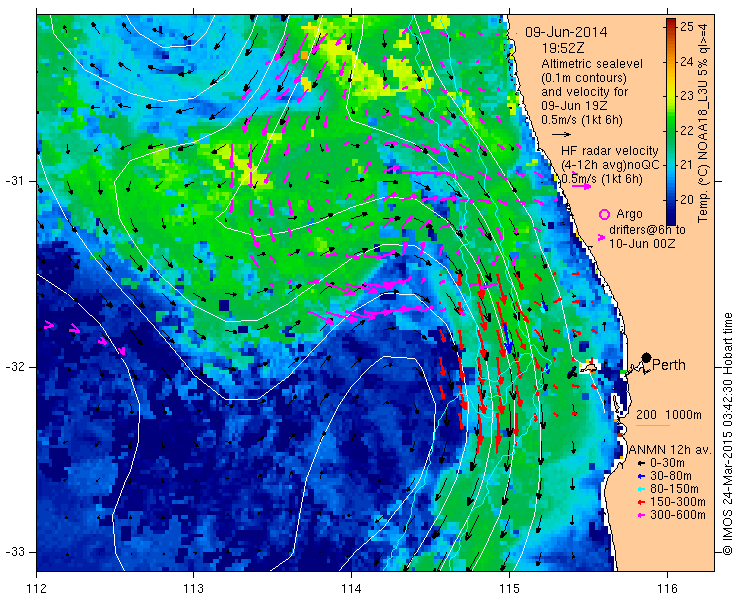Viewport: 740px width, 600px height.
Task: Click the 'HF radar velocity' legend text
Action: pos(610,151)
